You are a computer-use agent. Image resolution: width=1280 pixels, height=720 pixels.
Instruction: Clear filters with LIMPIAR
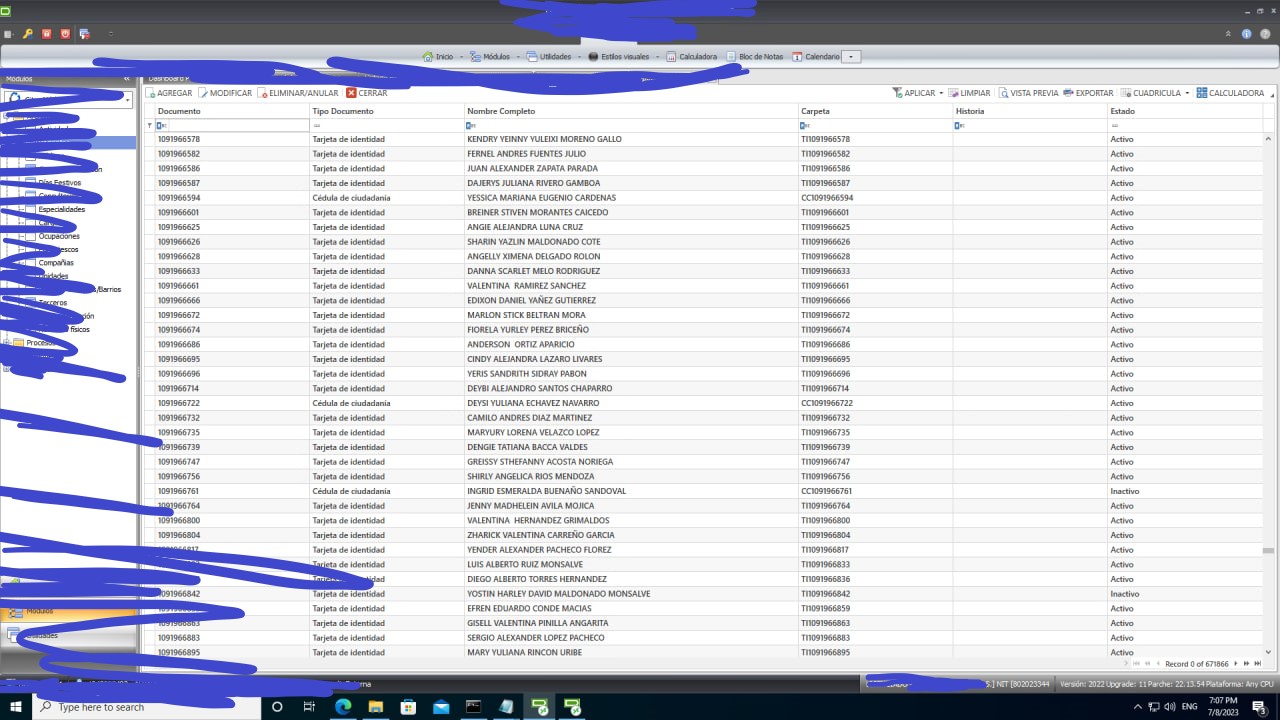pos(969,93)
